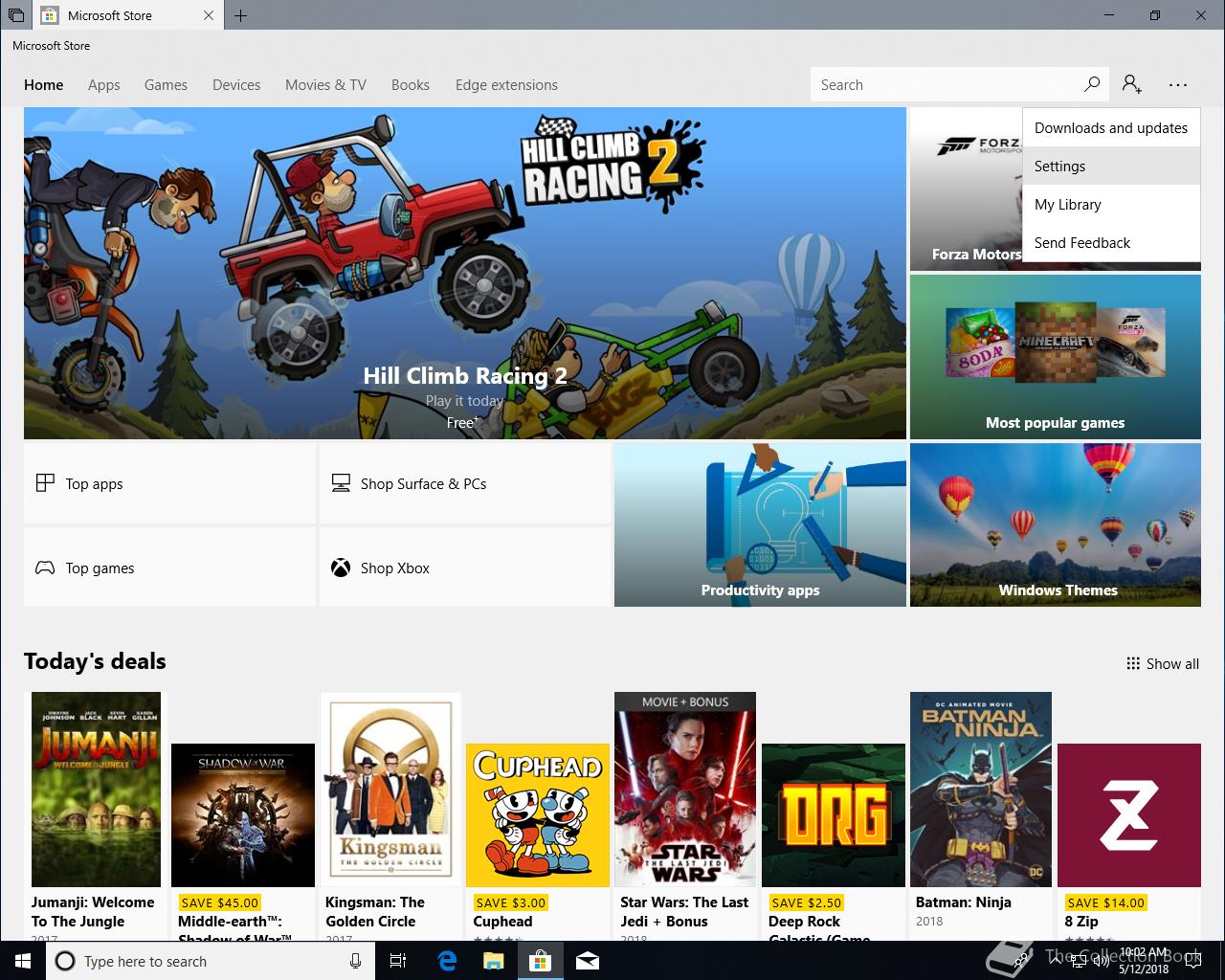Click the SAVE $14.00 badge on 8 Zip
Viewport: 1225px width, 980px height.
pyautogui.click(x=1106, y=902)
